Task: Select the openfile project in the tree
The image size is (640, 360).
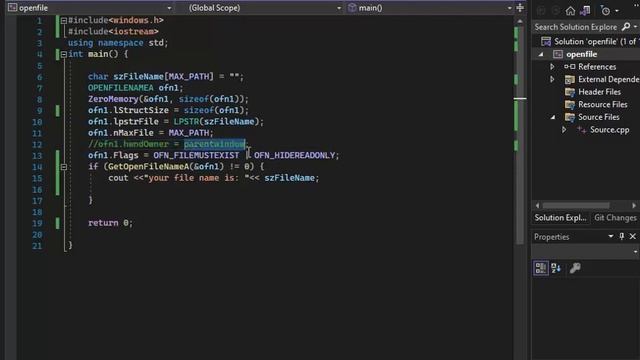Action: pos(581,54)
